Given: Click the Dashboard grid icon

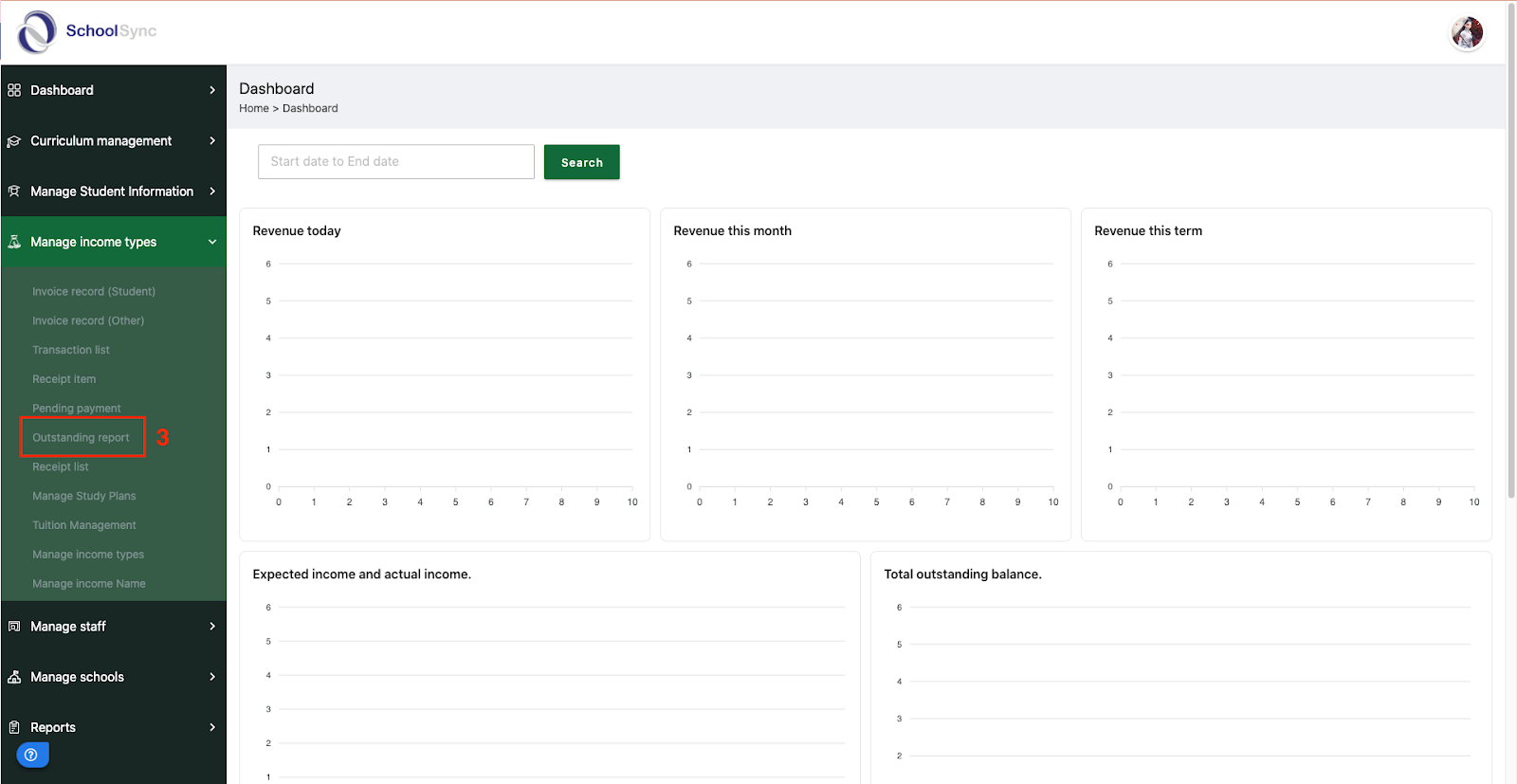Looking at the screenshot, I should click(x=14, y=90).
